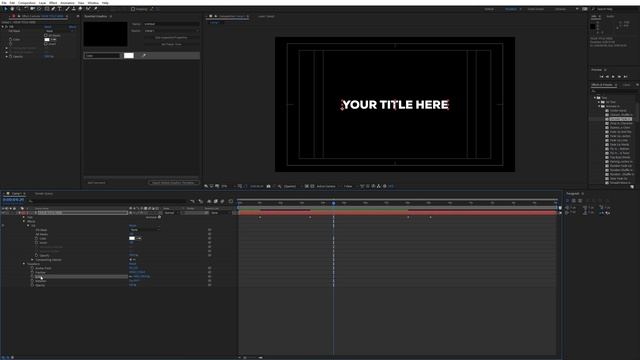Screen dimensions: 640x360
Task: Open the layer blending mode Normal dropdown
Action: [x=171, y=213]
